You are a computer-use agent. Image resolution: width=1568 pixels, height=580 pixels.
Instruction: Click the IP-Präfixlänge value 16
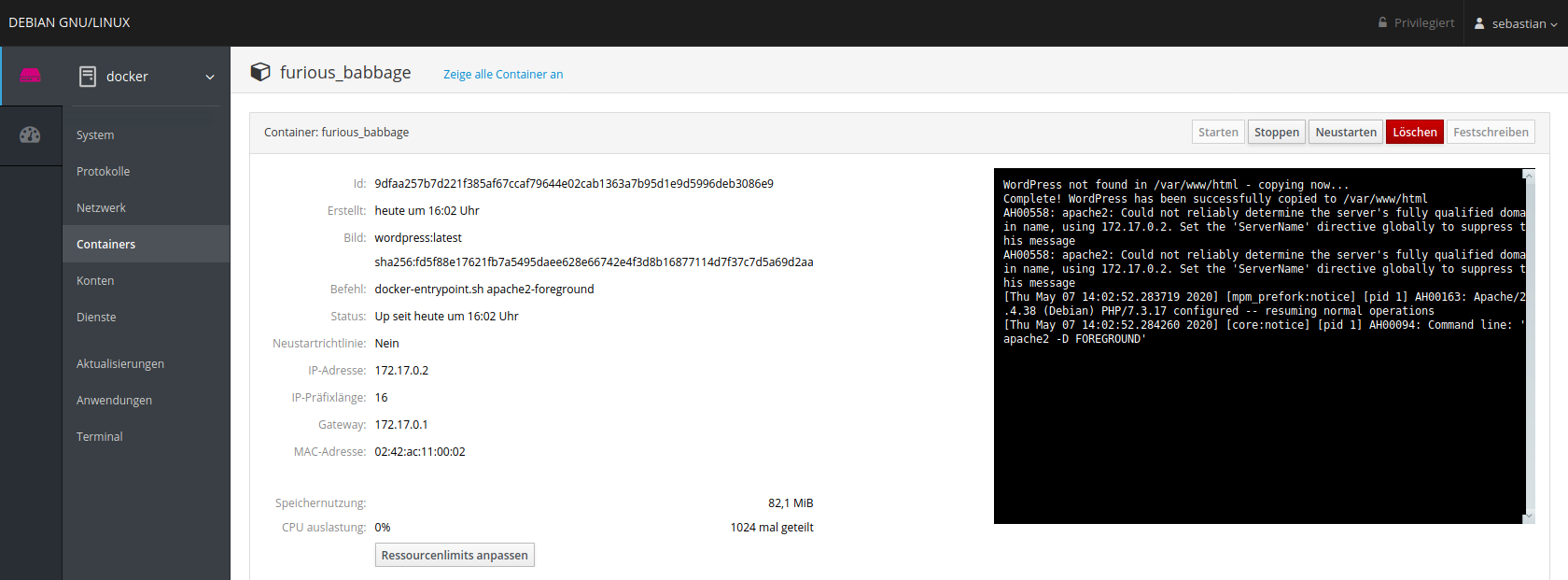[381, 397]
